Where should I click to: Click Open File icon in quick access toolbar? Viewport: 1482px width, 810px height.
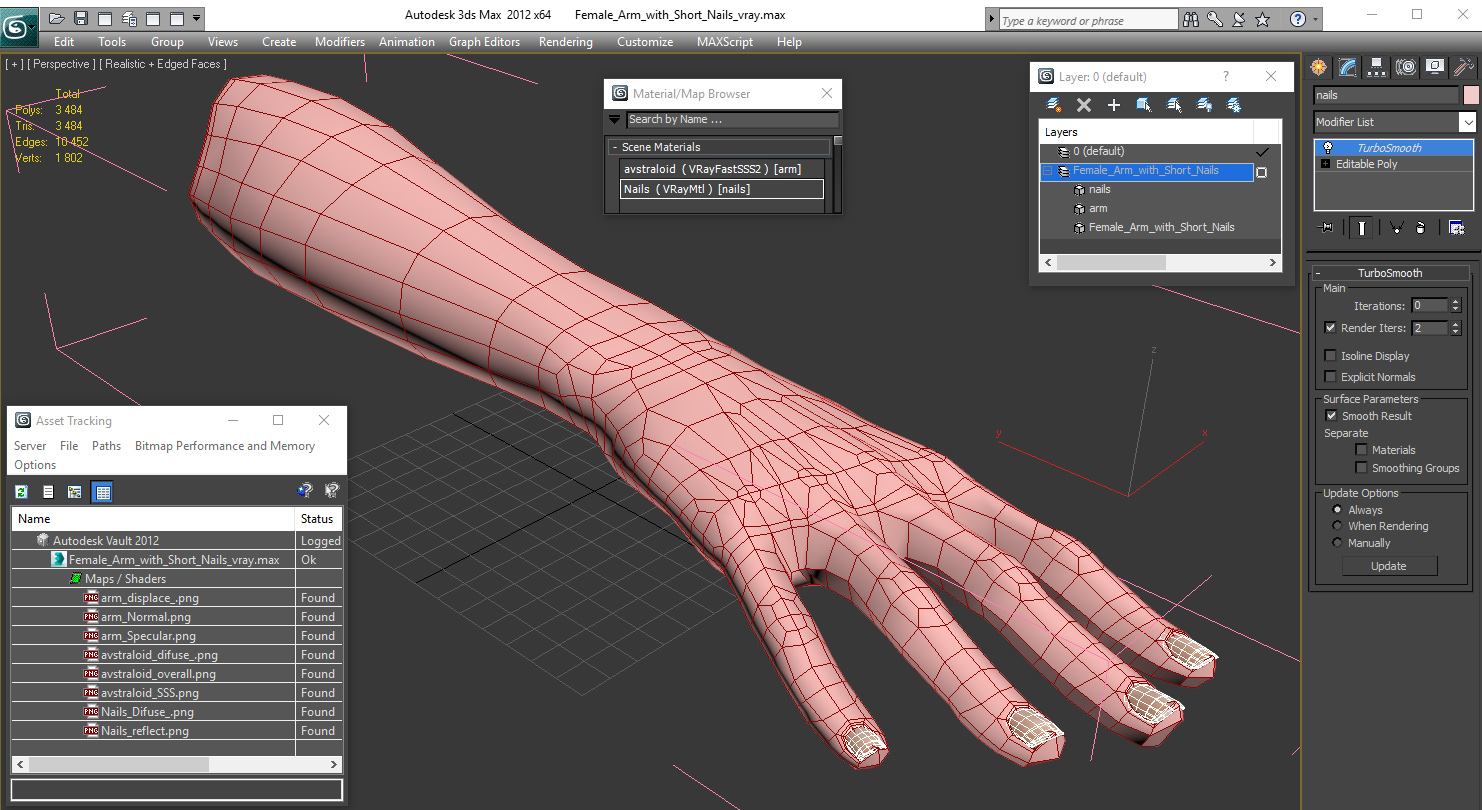pos(57,18)
